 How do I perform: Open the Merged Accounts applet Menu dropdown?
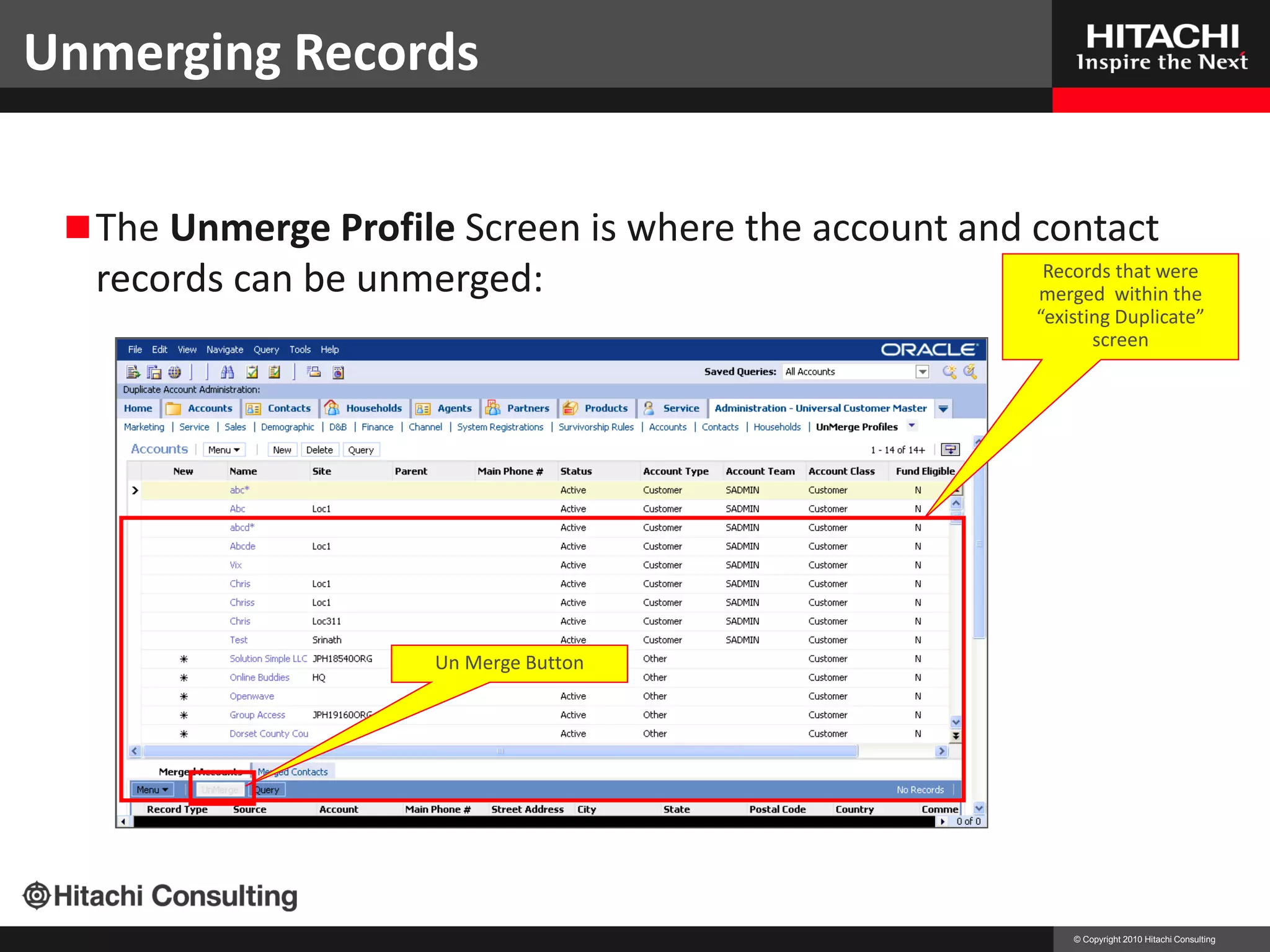point(153,790)
